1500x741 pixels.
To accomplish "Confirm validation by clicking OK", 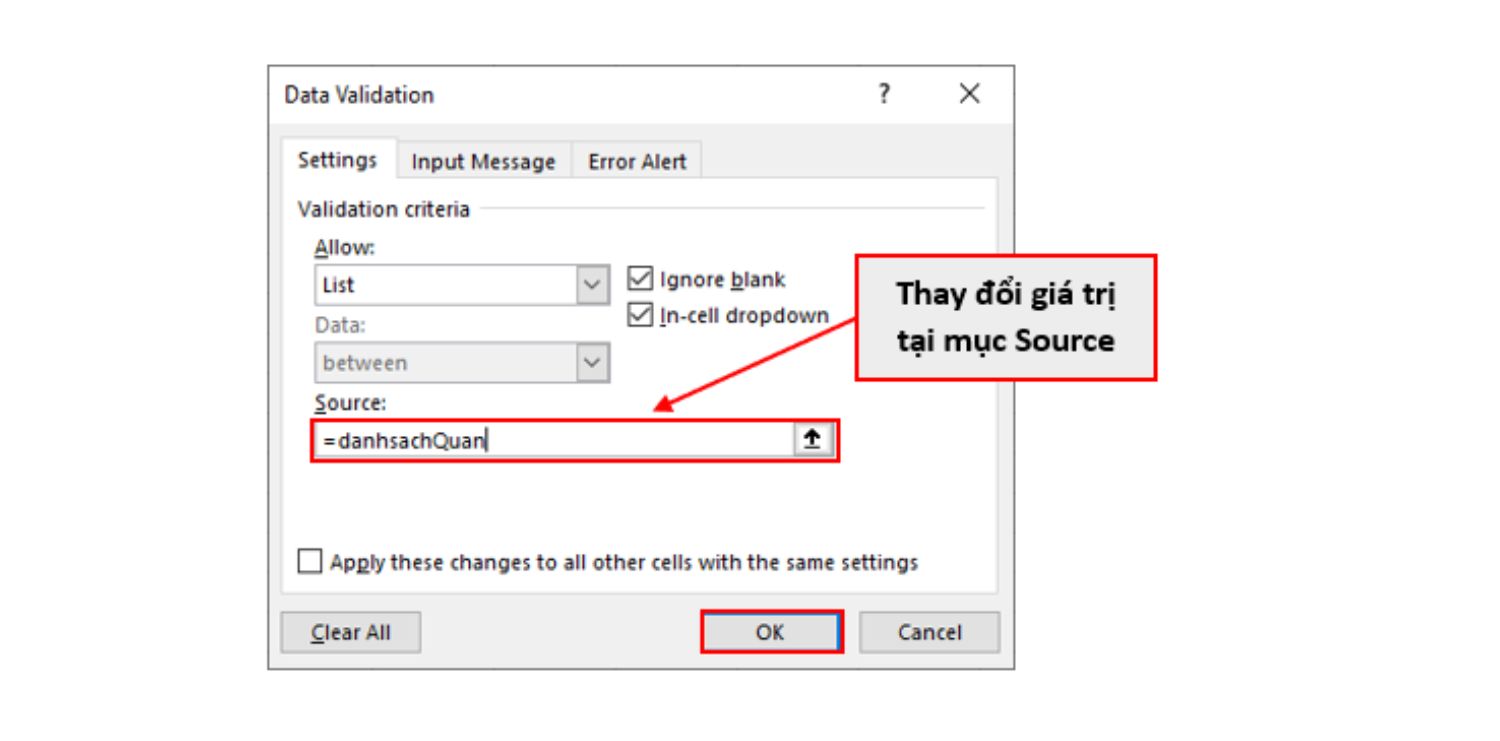I will pos(770,630).
